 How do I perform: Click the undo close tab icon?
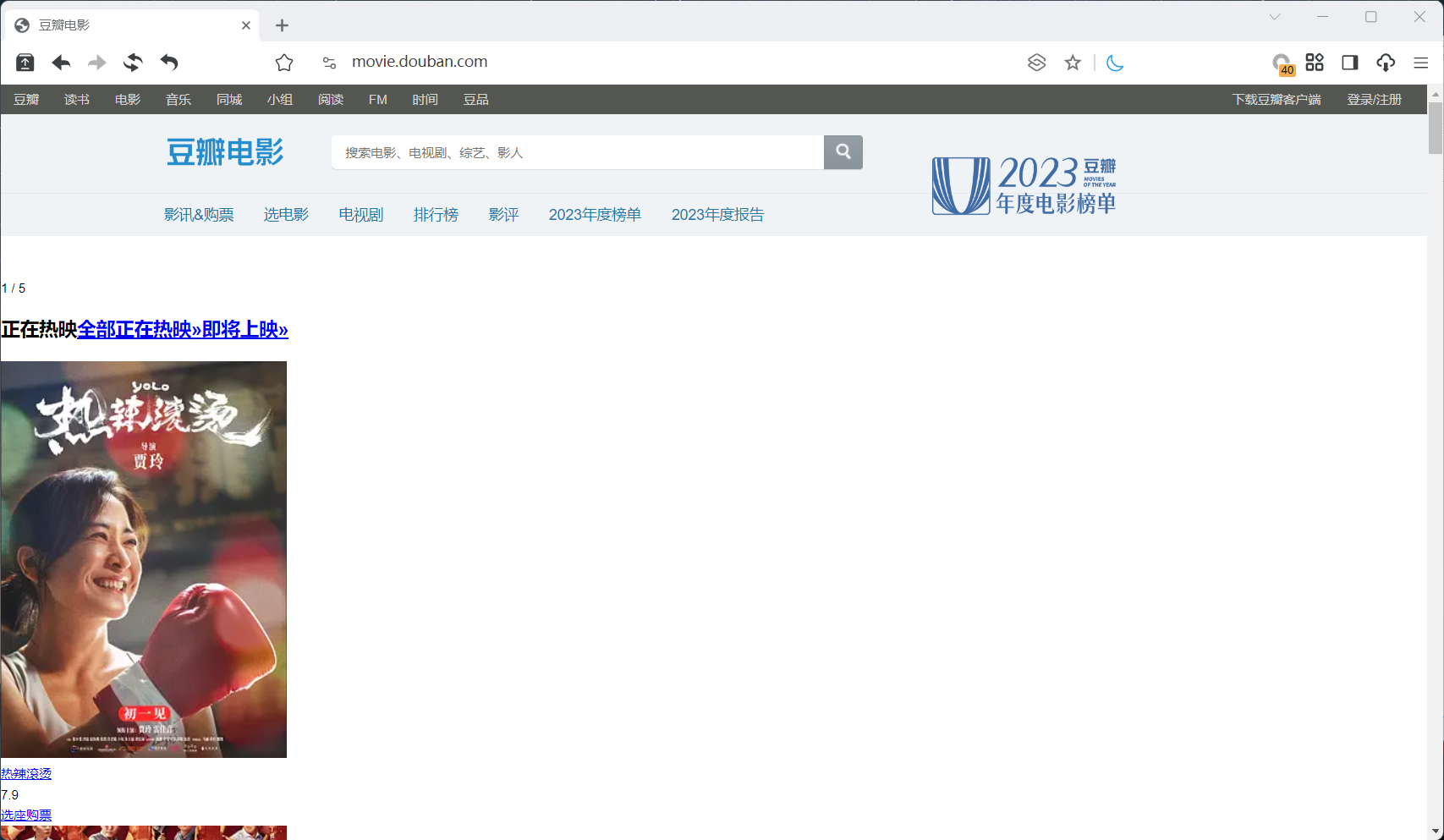point(169,63)
